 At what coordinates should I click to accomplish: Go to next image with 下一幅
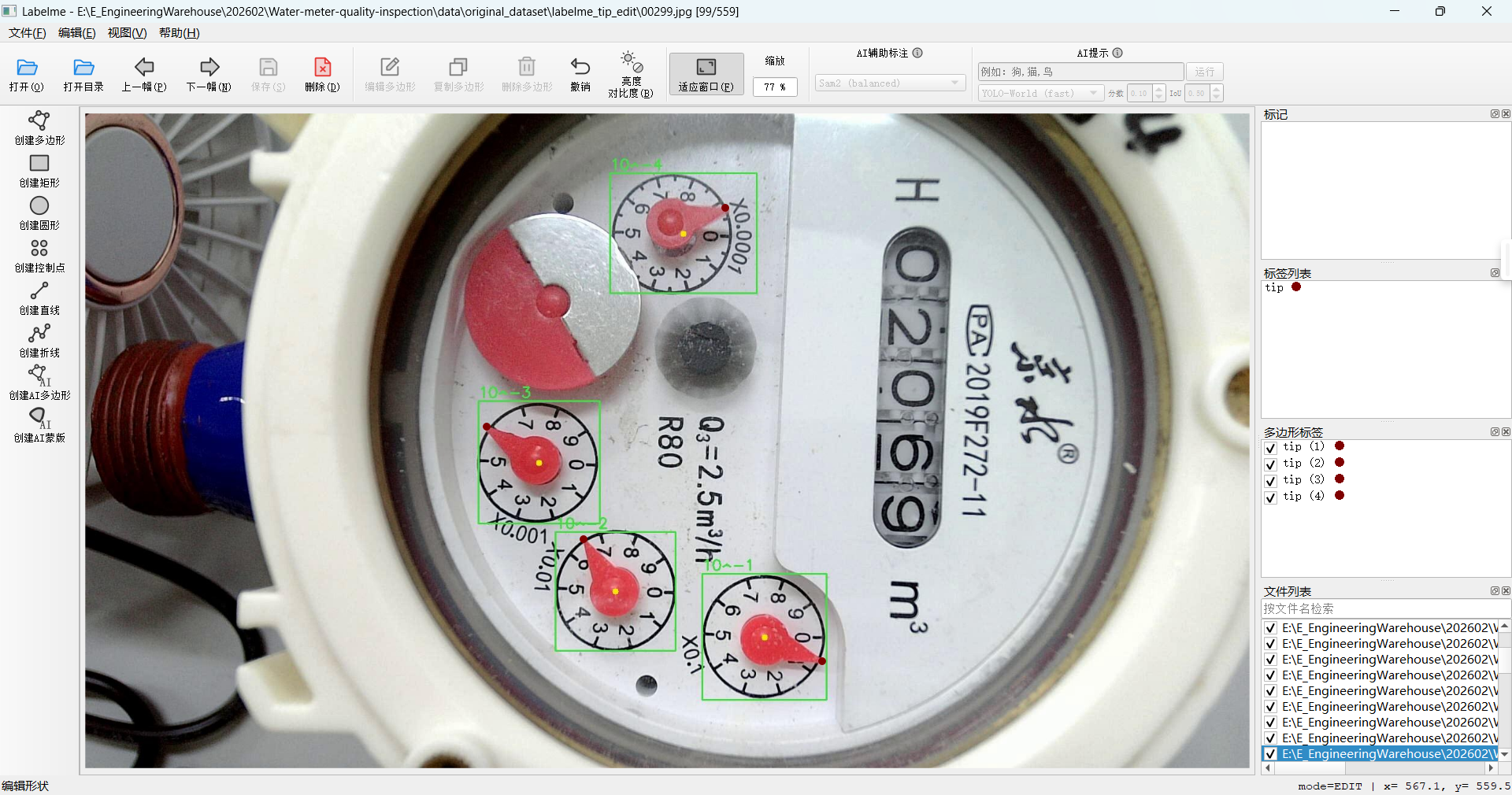(x=209, y=68)
